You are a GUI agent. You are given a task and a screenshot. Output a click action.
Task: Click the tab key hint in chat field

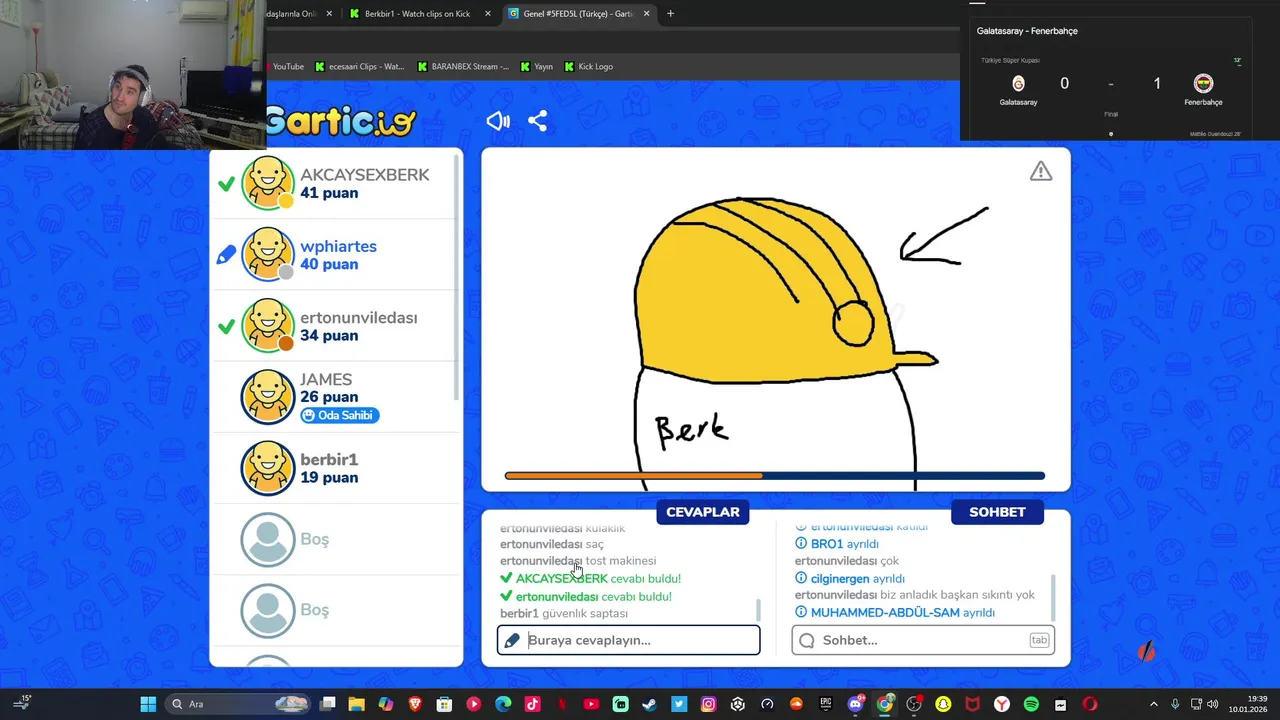(1039, 640)
